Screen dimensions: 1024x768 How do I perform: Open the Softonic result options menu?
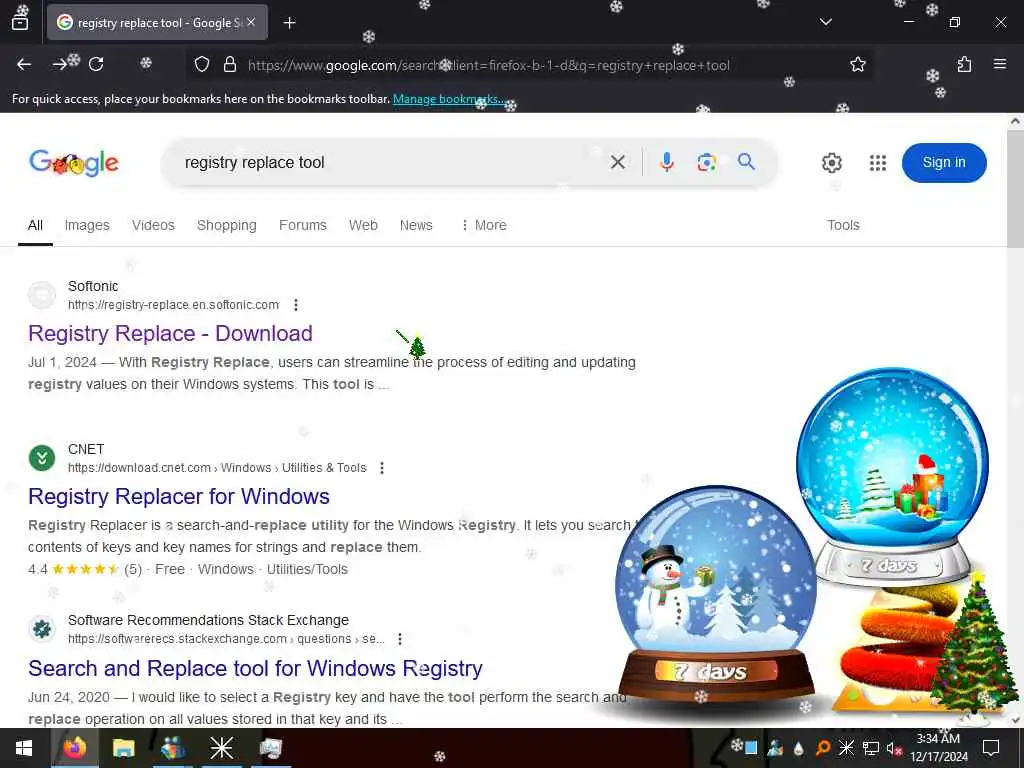click(296, 305)
